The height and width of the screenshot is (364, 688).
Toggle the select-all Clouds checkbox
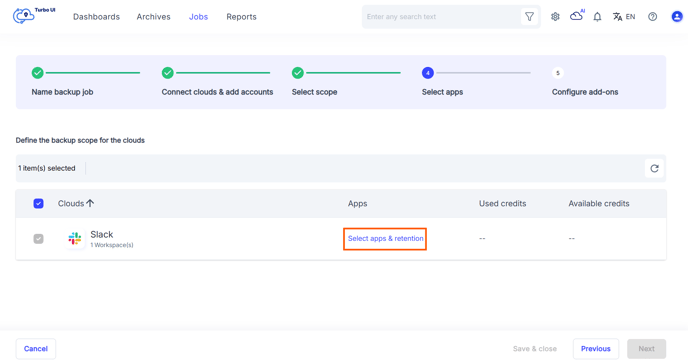[x=39, y=203]
